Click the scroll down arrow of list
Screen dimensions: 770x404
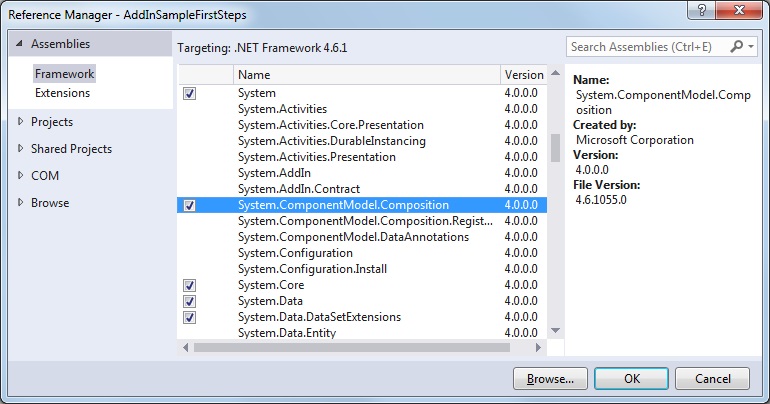pos(555,331)
